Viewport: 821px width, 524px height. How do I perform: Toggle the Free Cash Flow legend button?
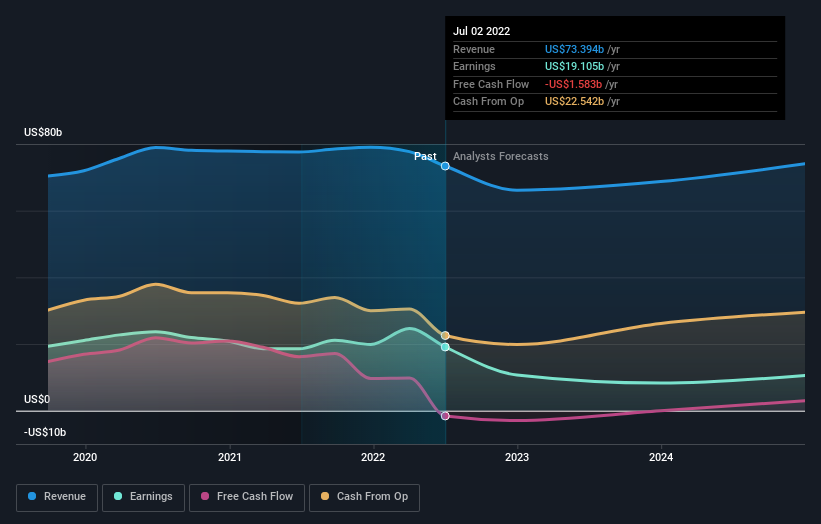[x=247, y=497]
